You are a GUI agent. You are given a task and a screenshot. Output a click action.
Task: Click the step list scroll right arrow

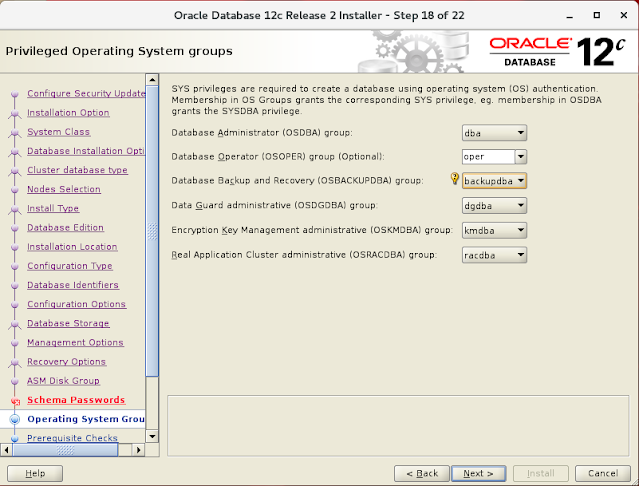click(x=139, y=450)
